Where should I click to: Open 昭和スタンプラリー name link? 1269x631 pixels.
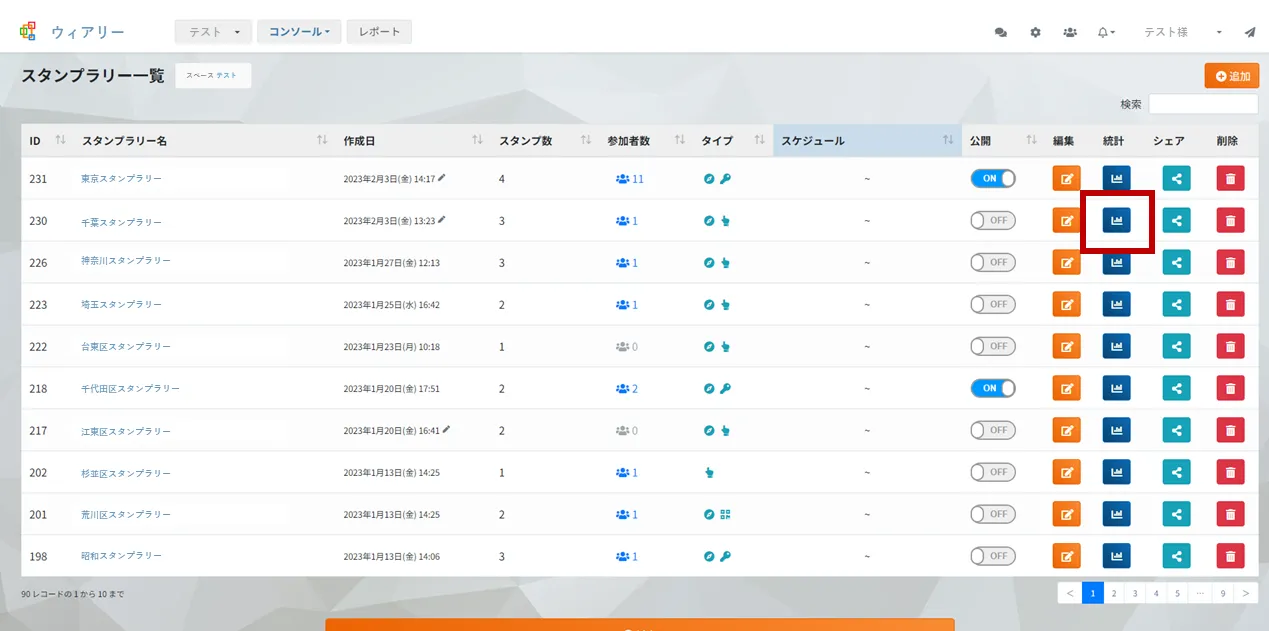coord(121,556)
